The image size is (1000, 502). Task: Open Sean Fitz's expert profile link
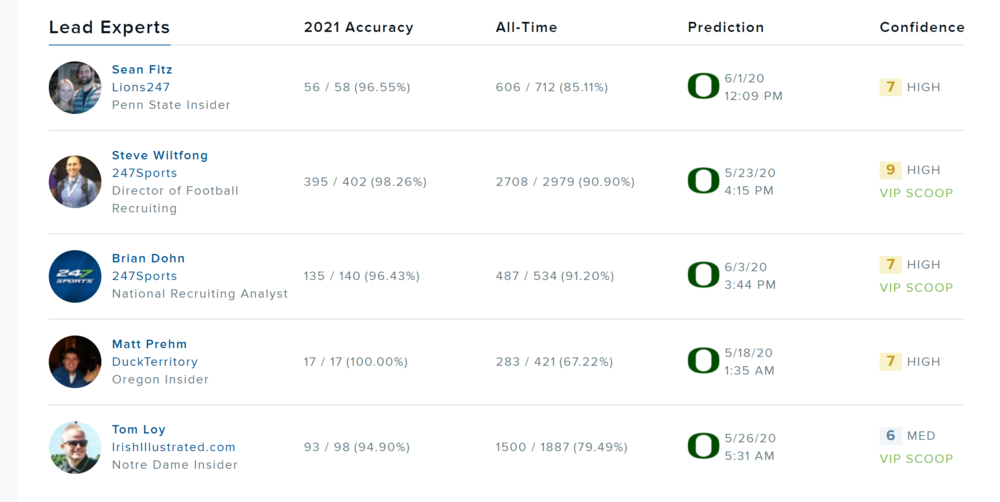click(x=142, y=69)
